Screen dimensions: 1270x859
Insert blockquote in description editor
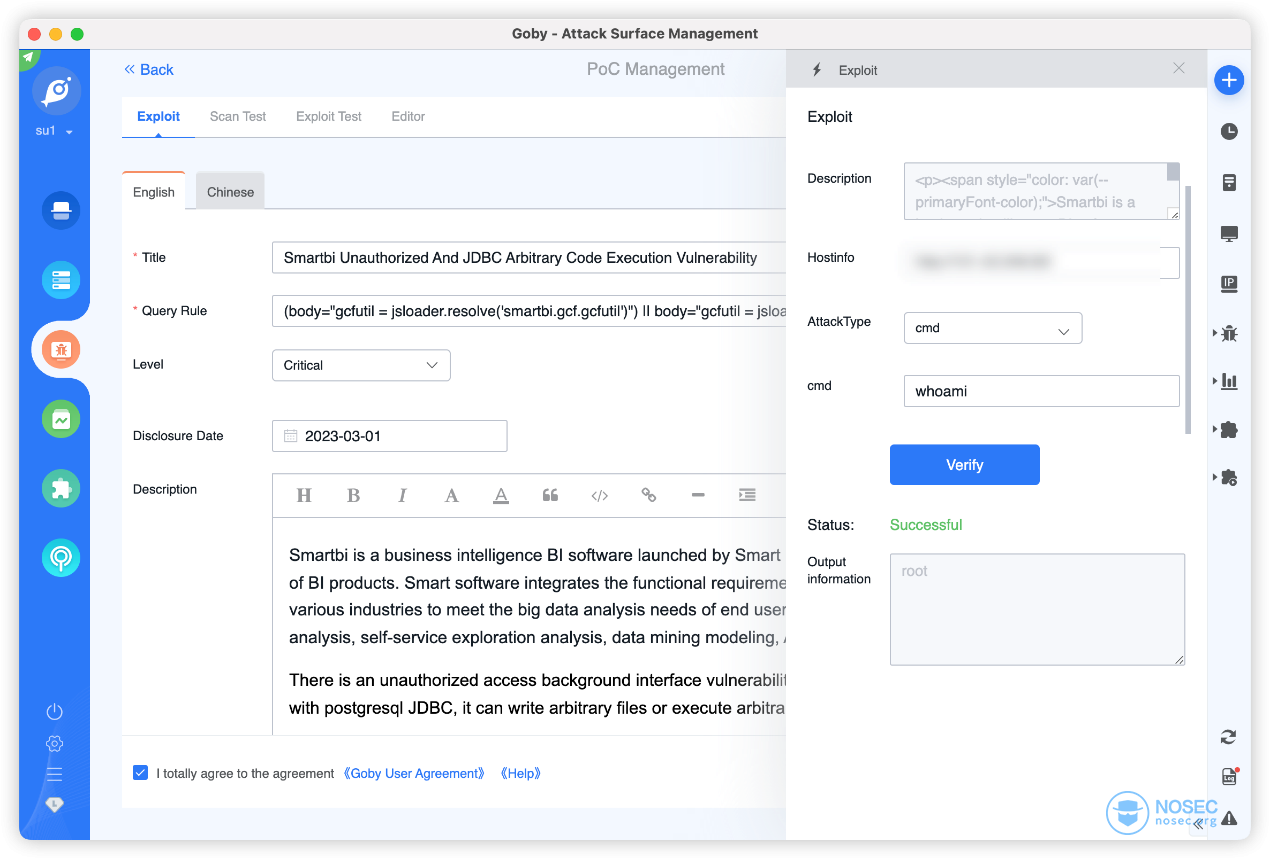coord(550,495)
